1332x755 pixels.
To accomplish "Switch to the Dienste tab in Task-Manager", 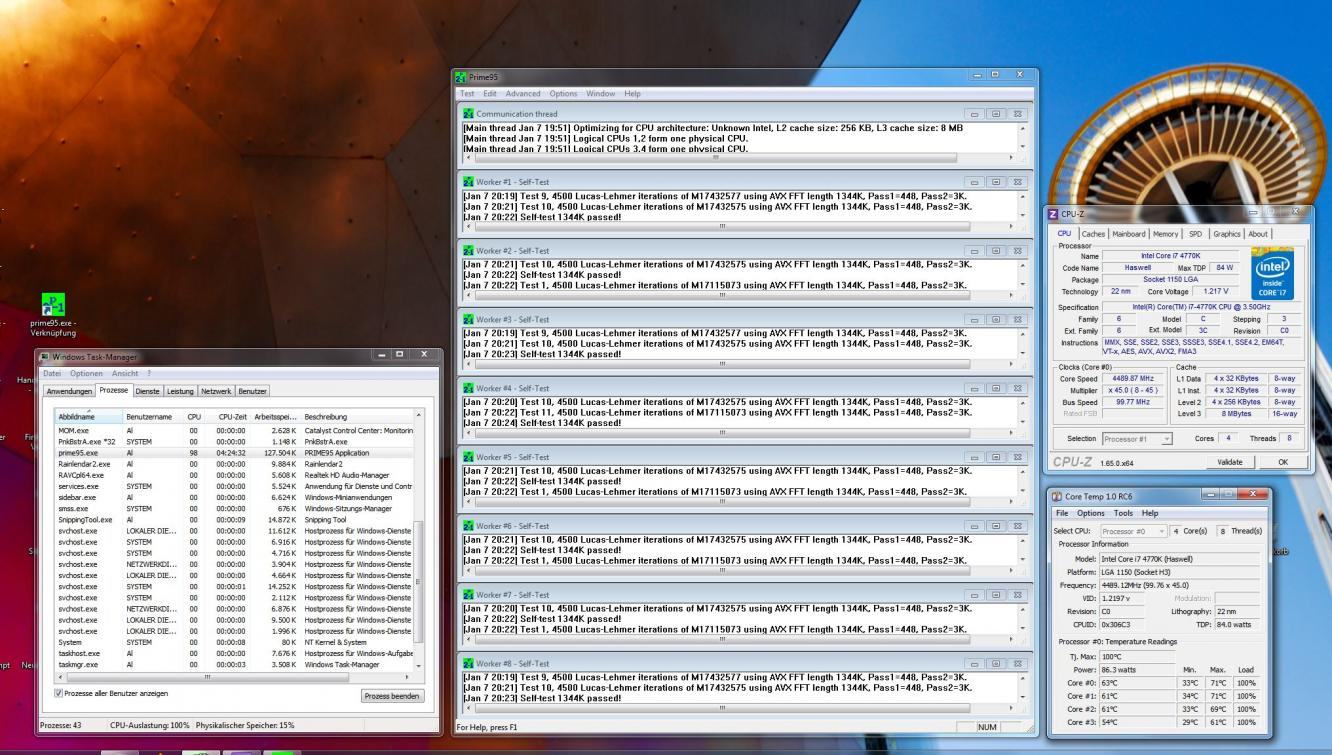I will 147,391.
